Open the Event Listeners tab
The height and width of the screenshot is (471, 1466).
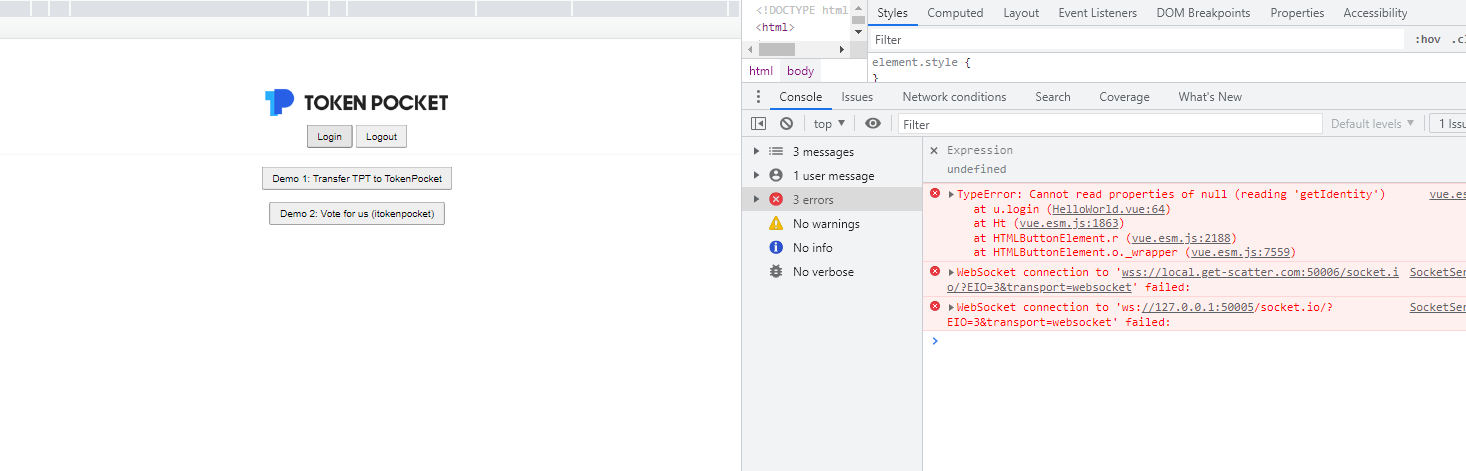tap(1097, 13)
